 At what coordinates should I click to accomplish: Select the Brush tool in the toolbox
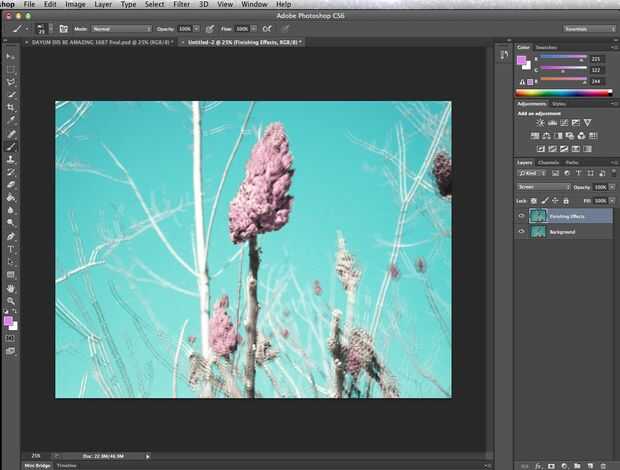[x=10, y=147]
